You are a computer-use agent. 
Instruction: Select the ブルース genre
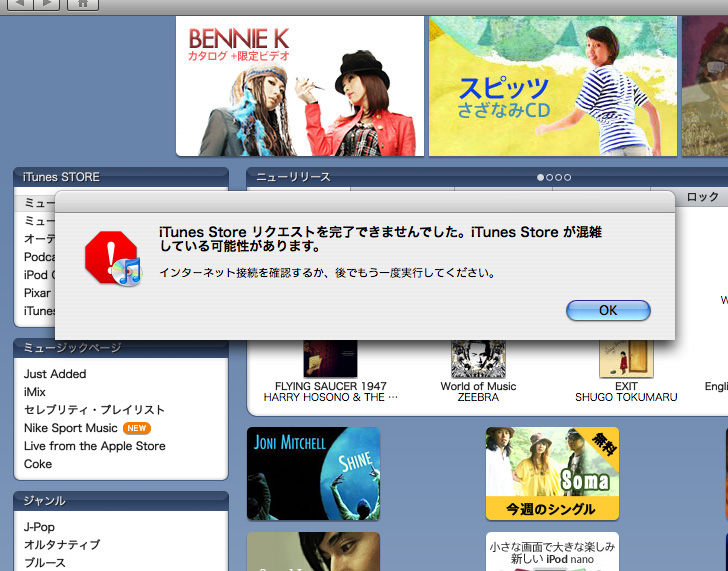(x=45, y=562)
